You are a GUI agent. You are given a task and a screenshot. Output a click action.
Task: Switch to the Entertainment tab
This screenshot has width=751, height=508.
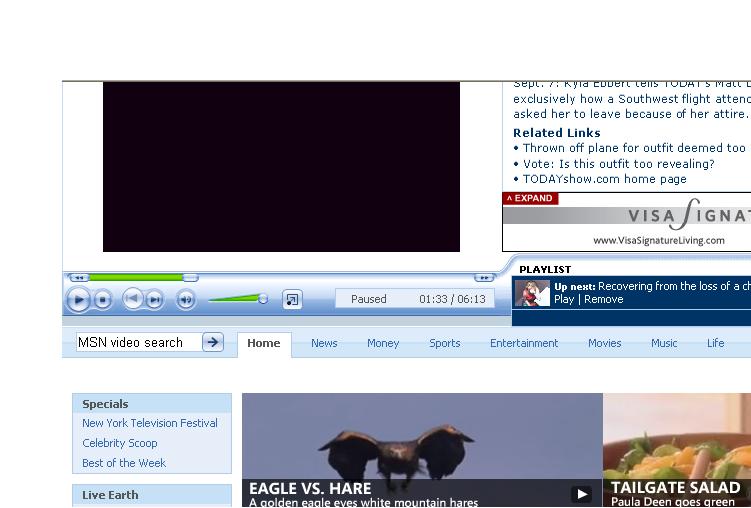tap(524, 343)
